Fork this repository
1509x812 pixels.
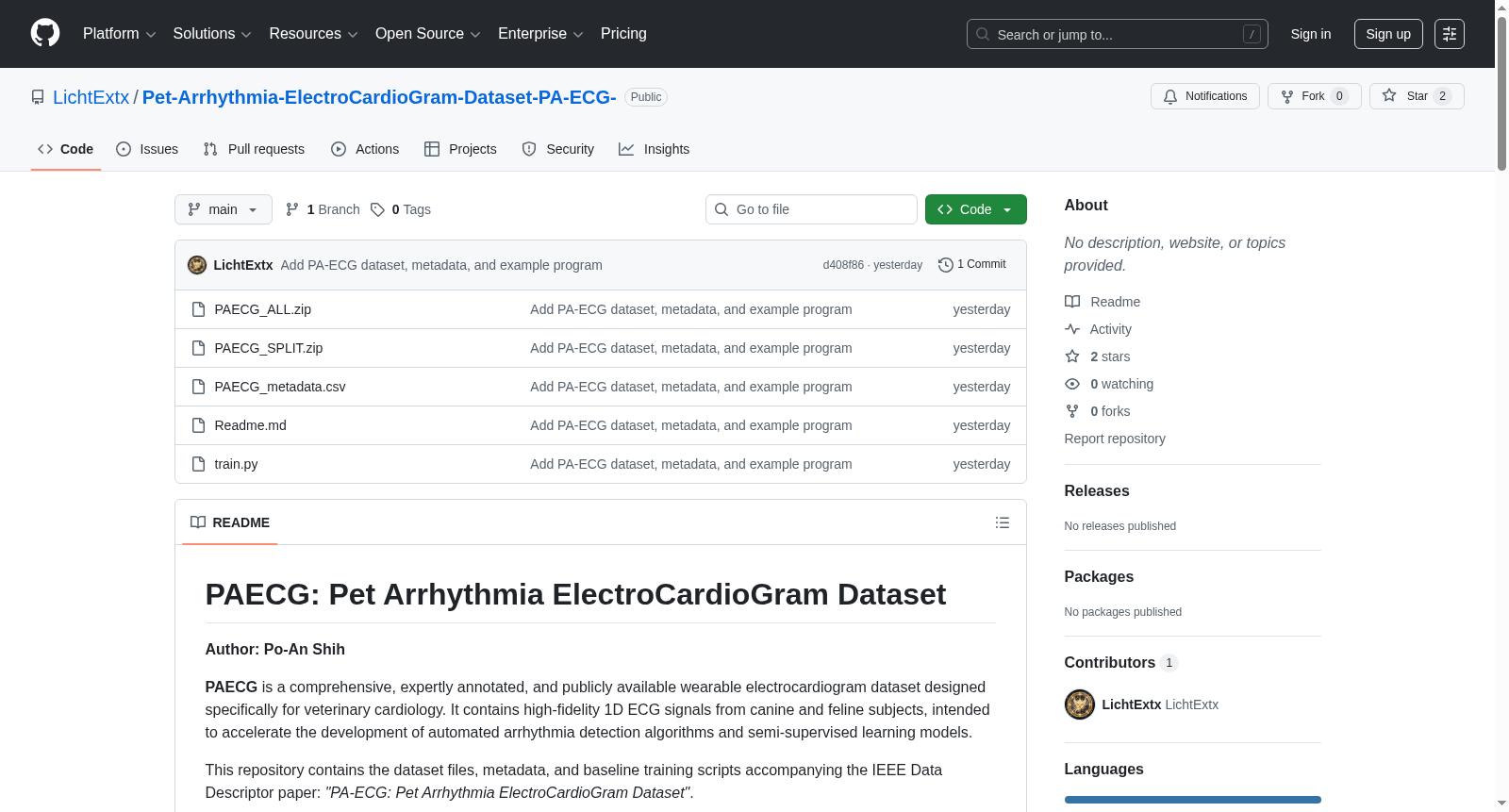pos(1314,96)
